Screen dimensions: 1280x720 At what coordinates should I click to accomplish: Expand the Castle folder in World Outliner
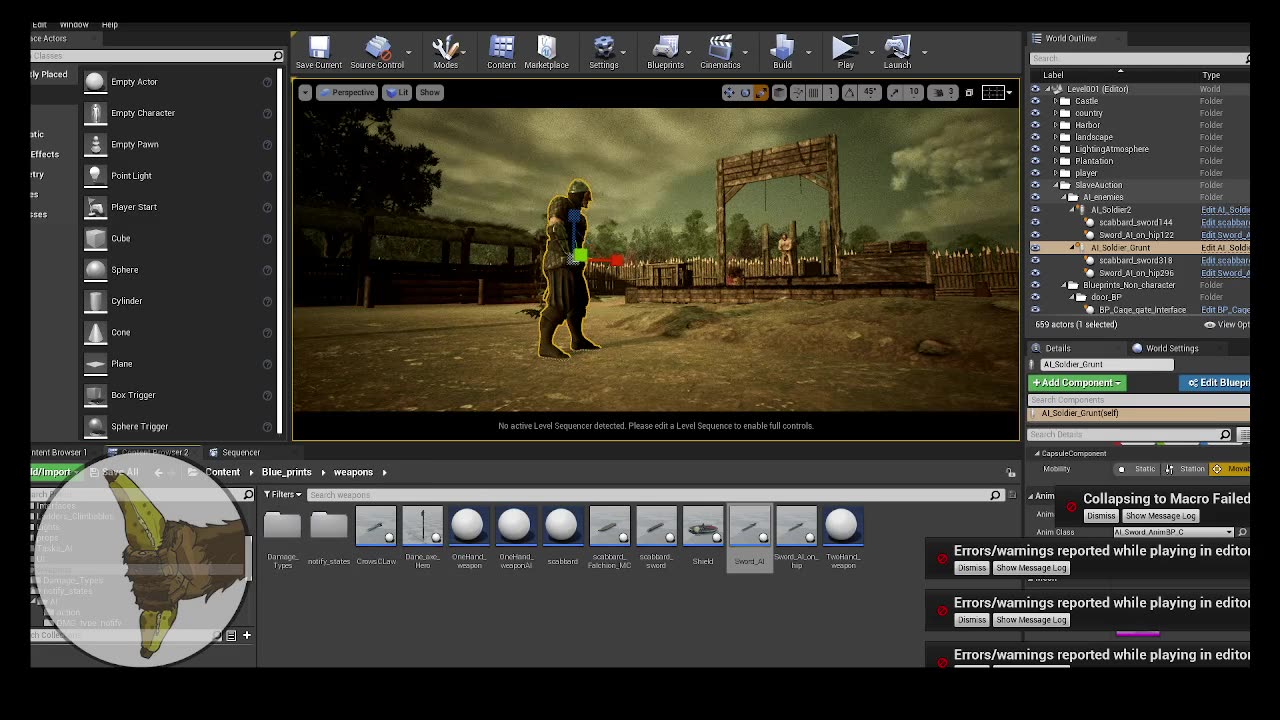[x=1055, y=101]
